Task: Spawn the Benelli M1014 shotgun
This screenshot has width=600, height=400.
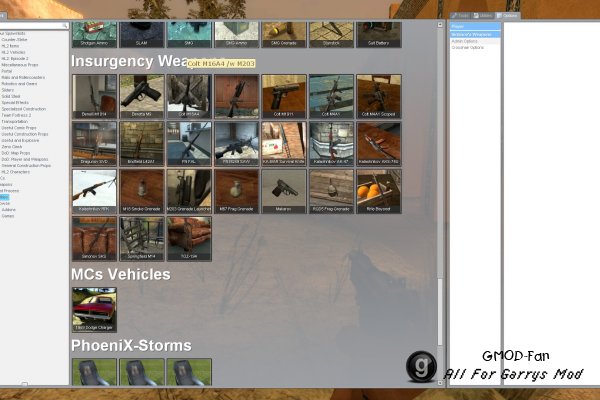Action: pyautogui.click(x=95, y=96)
